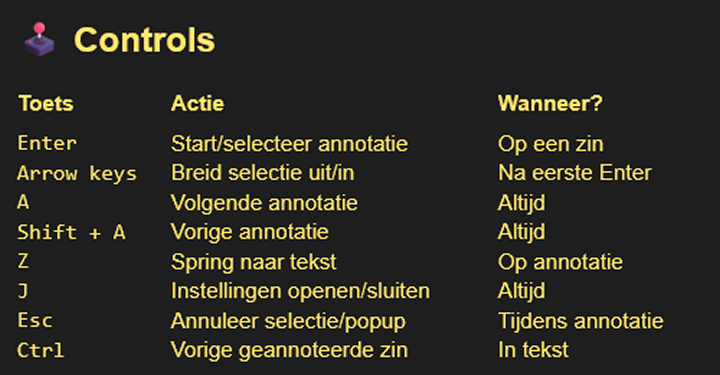This screenshot has width=720, height=375.
Task: Select the Wanneer? column header
Action: click(550, 103)
